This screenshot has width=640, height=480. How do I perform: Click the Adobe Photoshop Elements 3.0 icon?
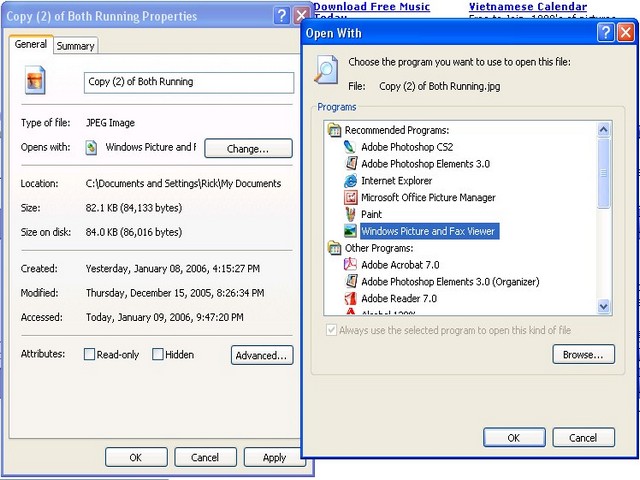tap(351, 163)
